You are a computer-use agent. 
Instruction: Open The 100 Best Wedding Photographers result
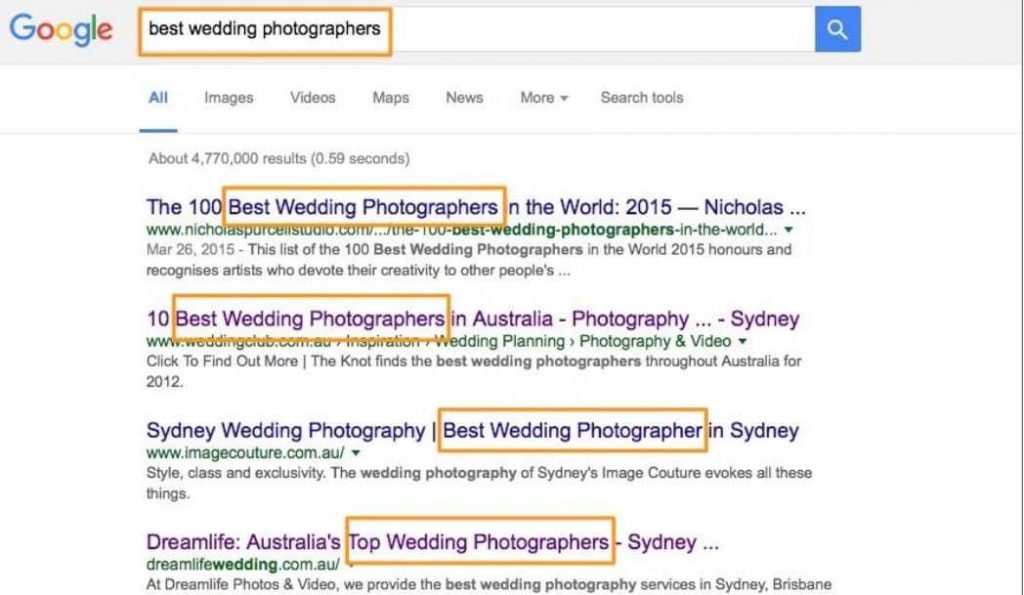476,207
